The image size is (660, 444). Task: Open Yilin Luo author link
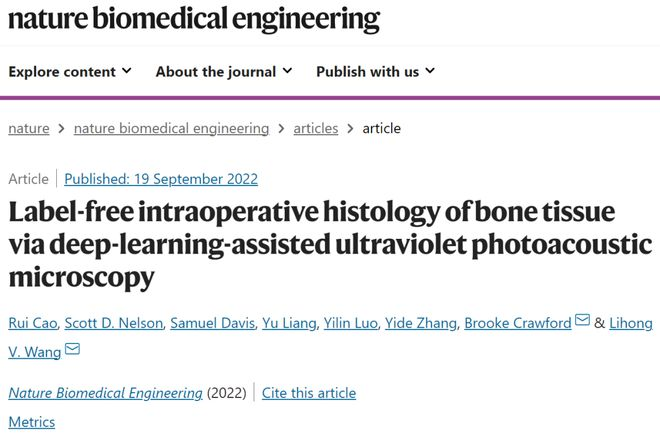(x=350, y=322)
